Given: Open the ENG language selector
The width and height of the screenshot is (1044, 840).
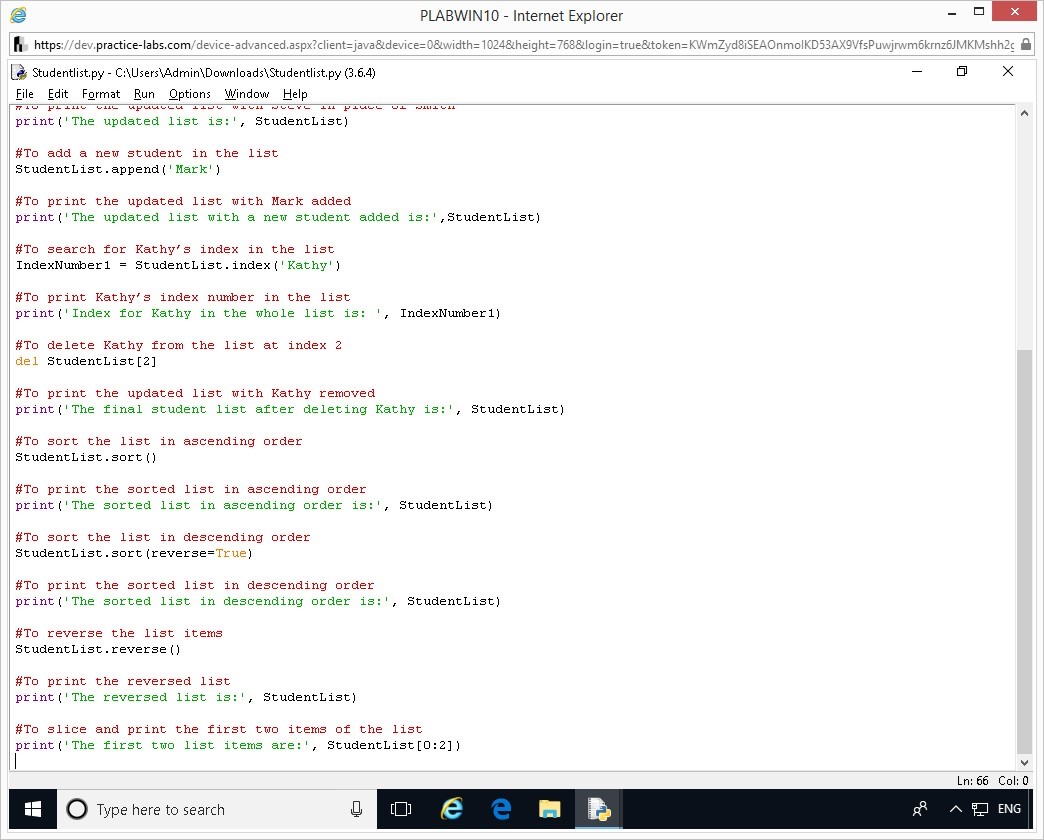Looking at the screenshot, I should point(1009,809).
